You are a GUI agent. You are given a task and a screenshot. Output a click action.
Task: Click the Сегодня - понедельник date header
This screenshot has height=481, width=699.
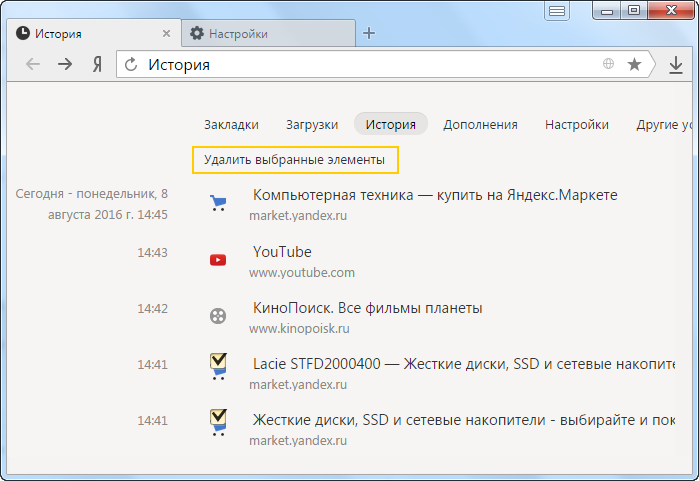pos(92,204)
